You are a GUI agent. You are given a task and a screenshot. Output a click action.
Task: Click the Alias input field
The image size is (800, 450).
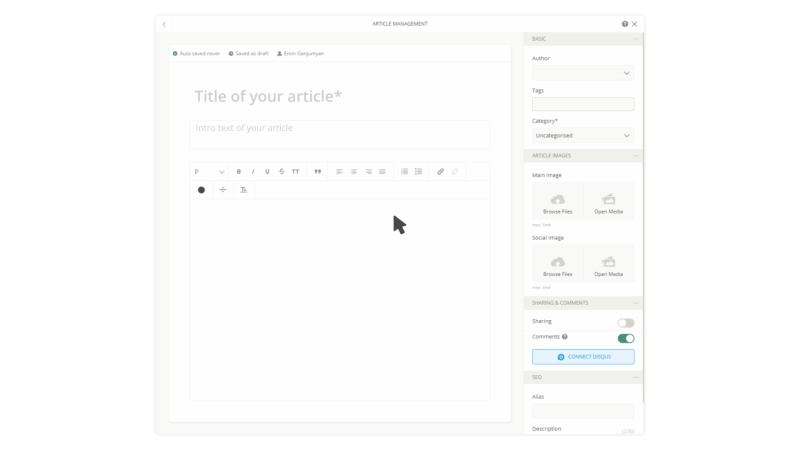click(583, 411)
